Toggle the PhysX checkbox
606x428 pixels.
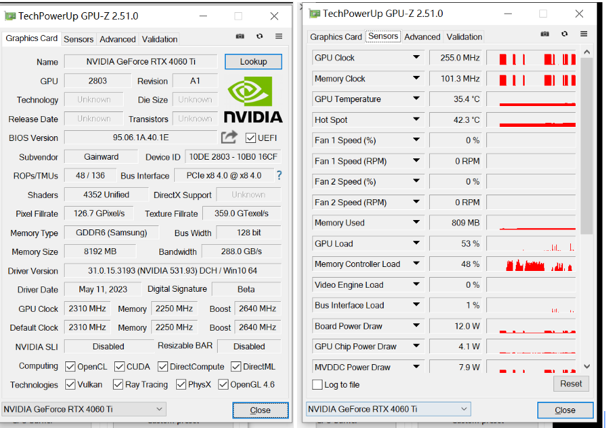click(x=180, y=384)
